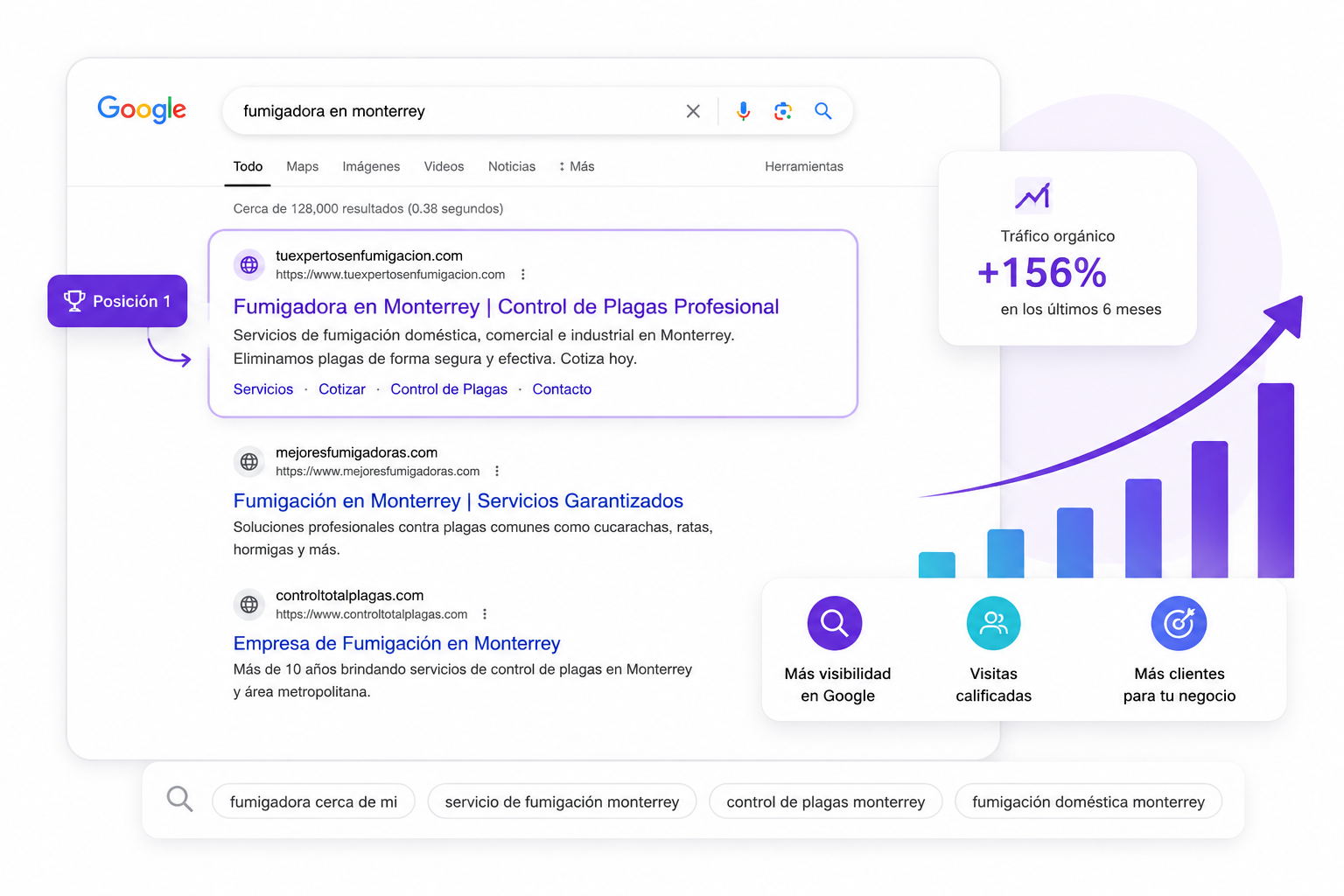Image resolution: width=1344 pixels, height=896 pixels.
Task: Open Empresa de Fumigación en Monterrey result
Action: coord(396,644)
